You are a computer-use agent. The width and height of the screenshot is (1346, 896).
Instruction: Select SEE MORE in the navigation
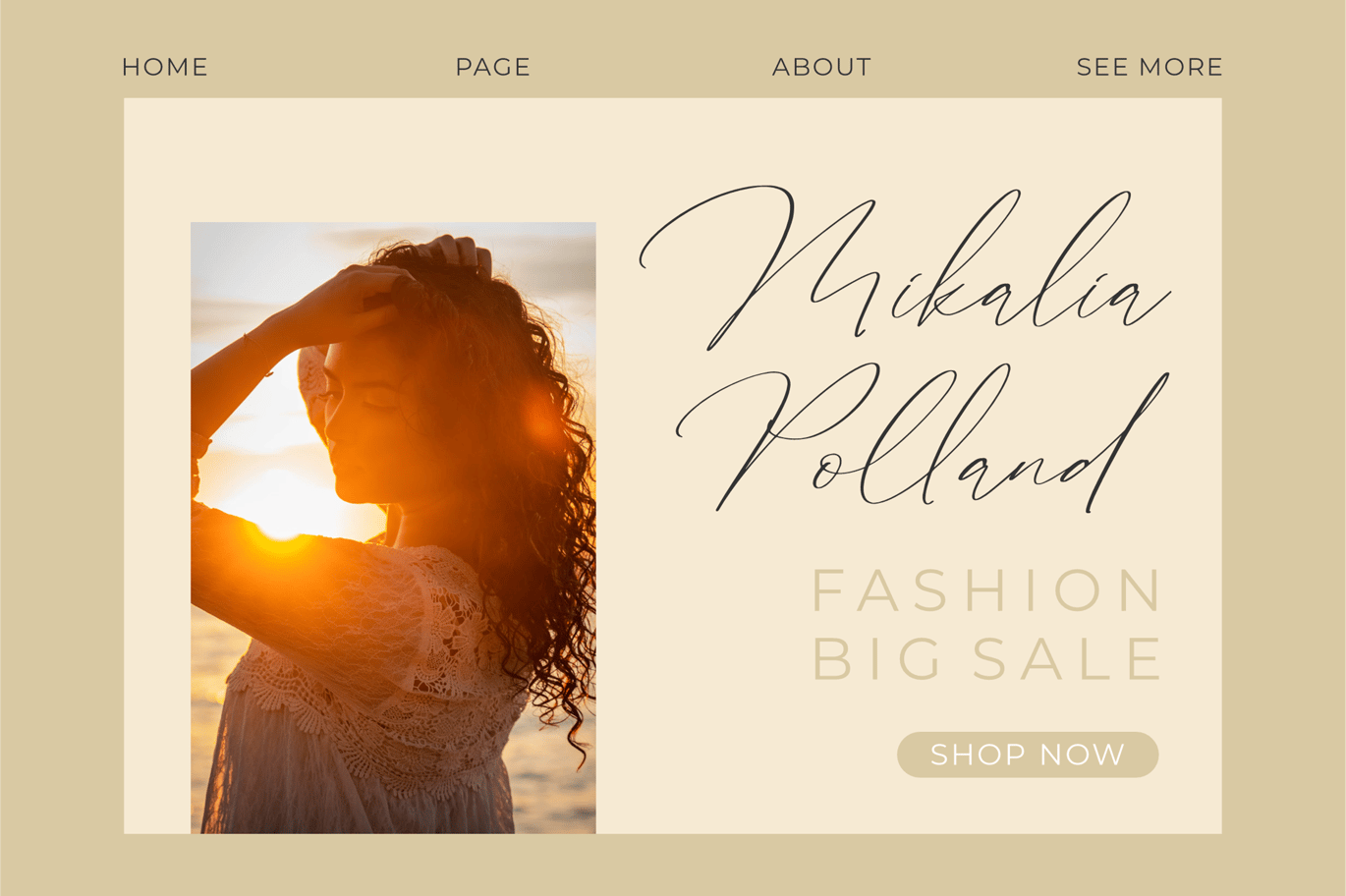coord(1150,67)
